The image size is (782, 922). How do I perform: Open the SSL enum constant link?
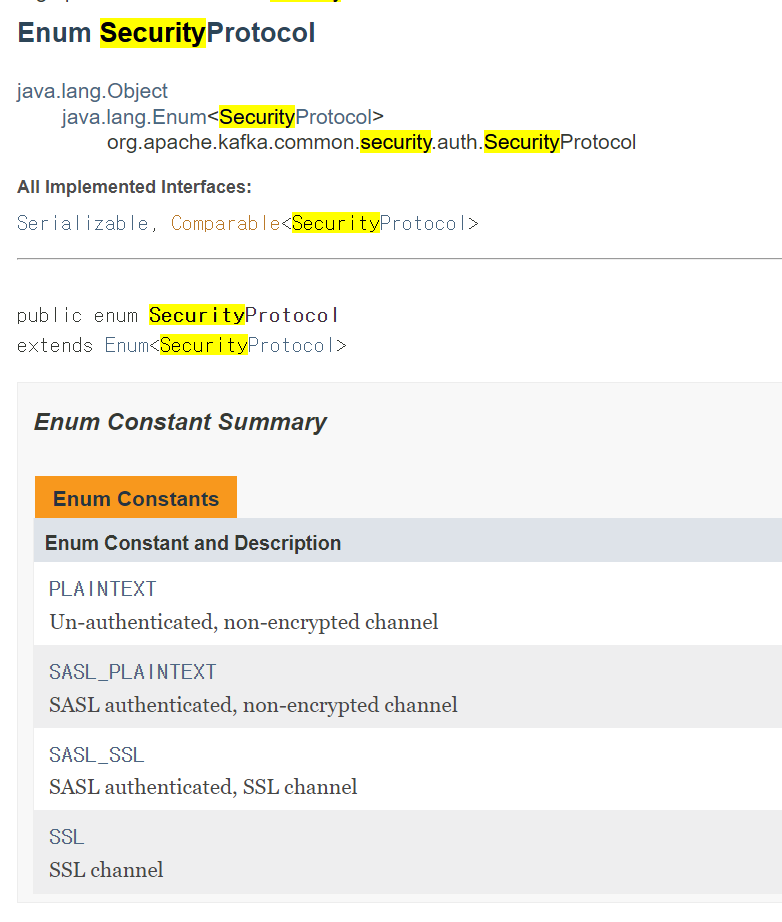(66, 837)
